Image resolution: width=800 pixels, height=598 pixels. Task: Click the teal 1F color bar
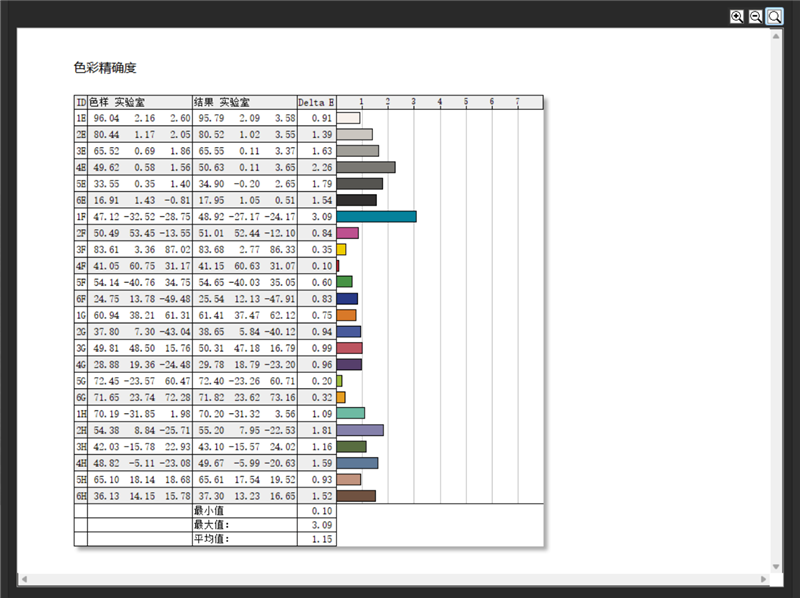[376, 216]
